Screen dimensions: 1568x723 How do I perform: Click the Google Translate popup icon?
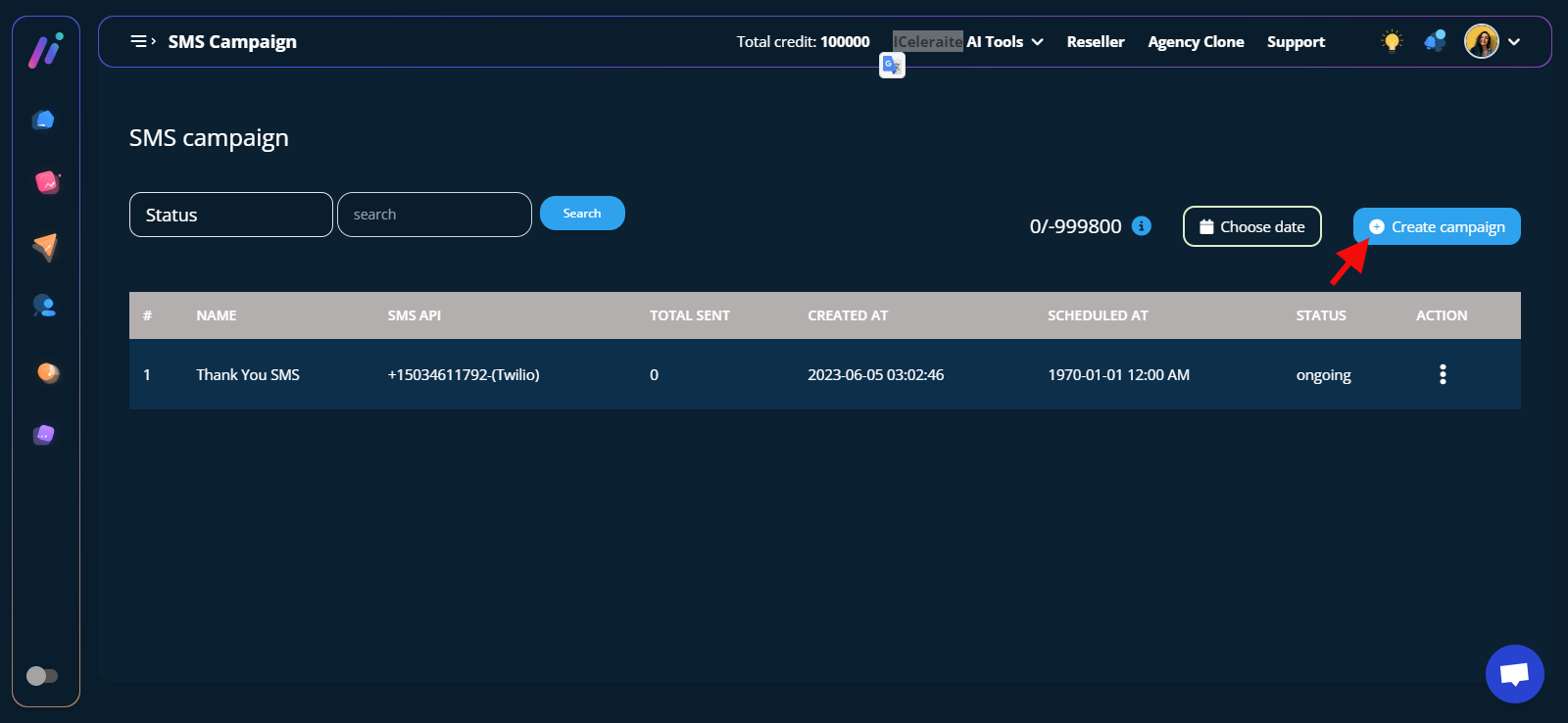892,66
